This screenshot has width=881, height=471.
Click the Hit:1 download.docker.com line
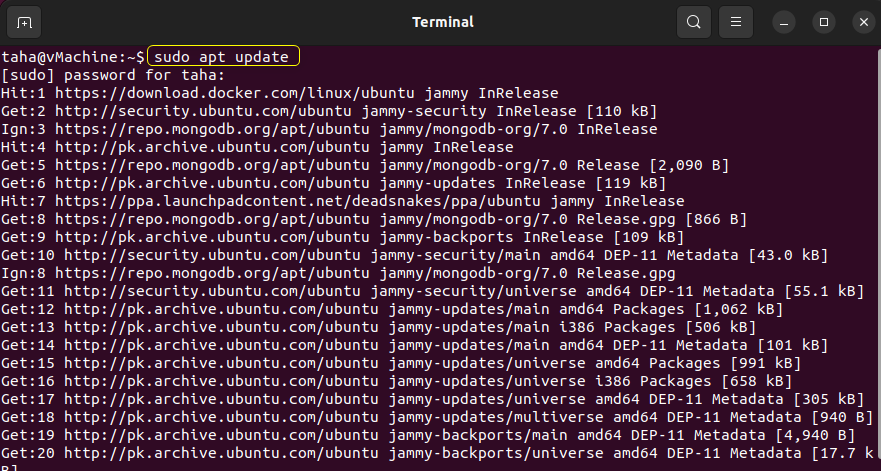point(280,93)
